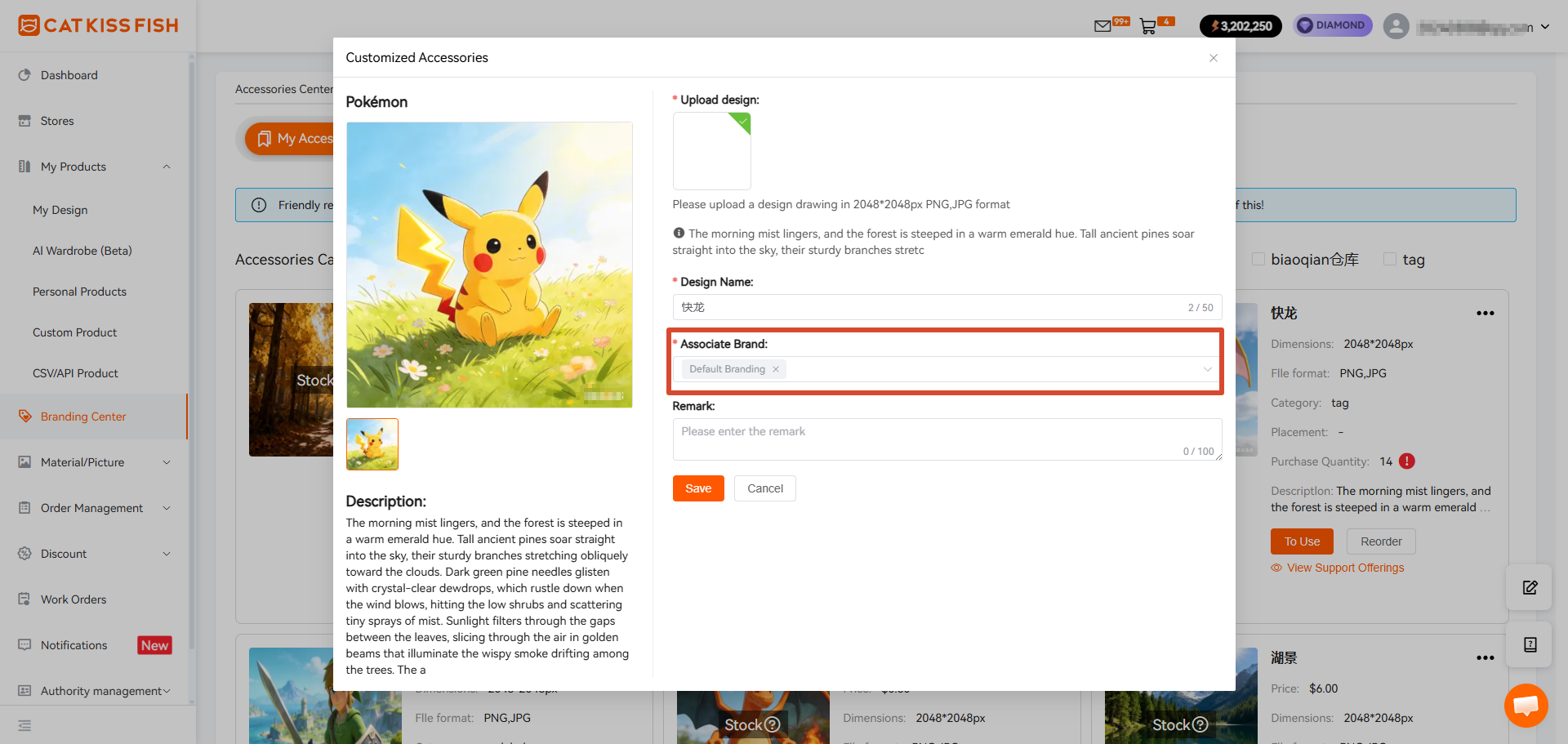The width and height of the screenshot is (1568, 744).
Task: Open the orange chat support bubble
Action: 1526,706
